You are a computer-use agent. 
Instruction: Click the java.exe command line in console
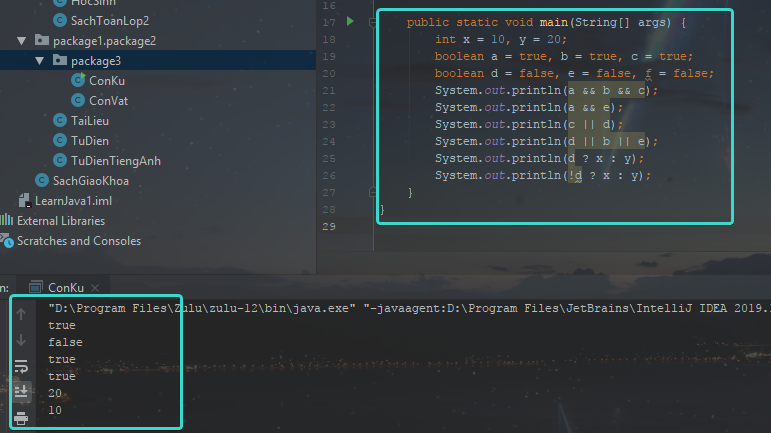click(x=409, y=308)
